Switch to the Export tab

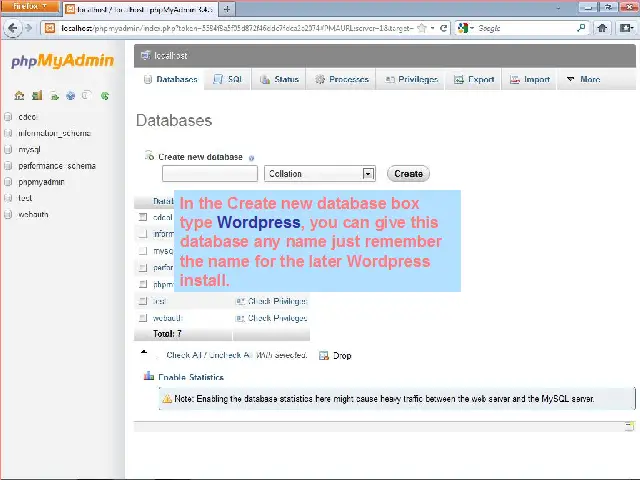(474, 79)
